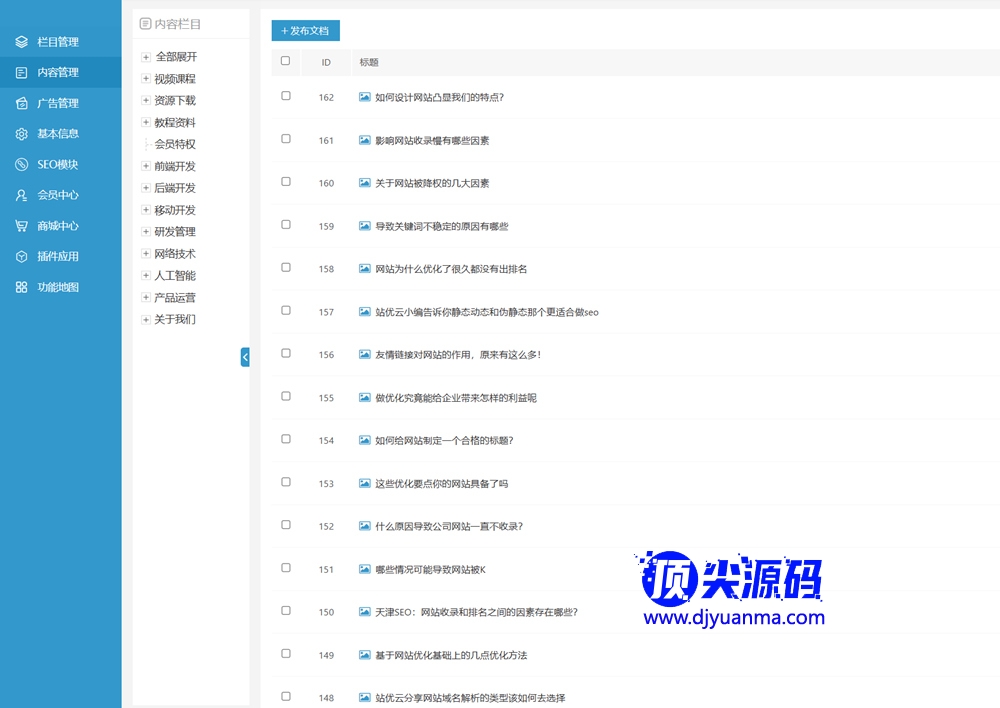Screen dimensions: 1000x708
Task: Expand the 视频课程 tree node
Action: coord(146,79)
